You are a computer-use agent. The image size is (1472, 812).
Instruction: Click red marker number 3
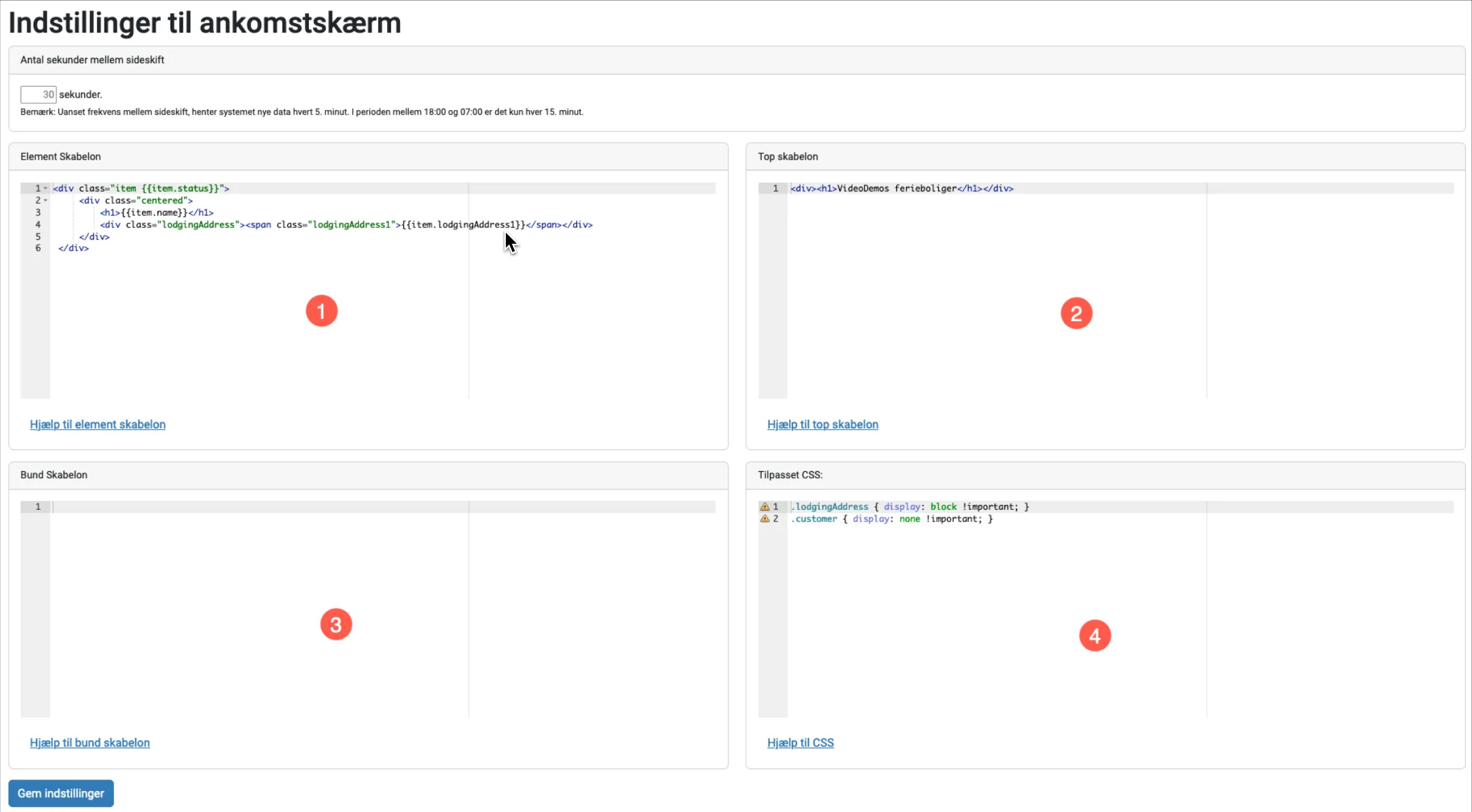(336, 625)
